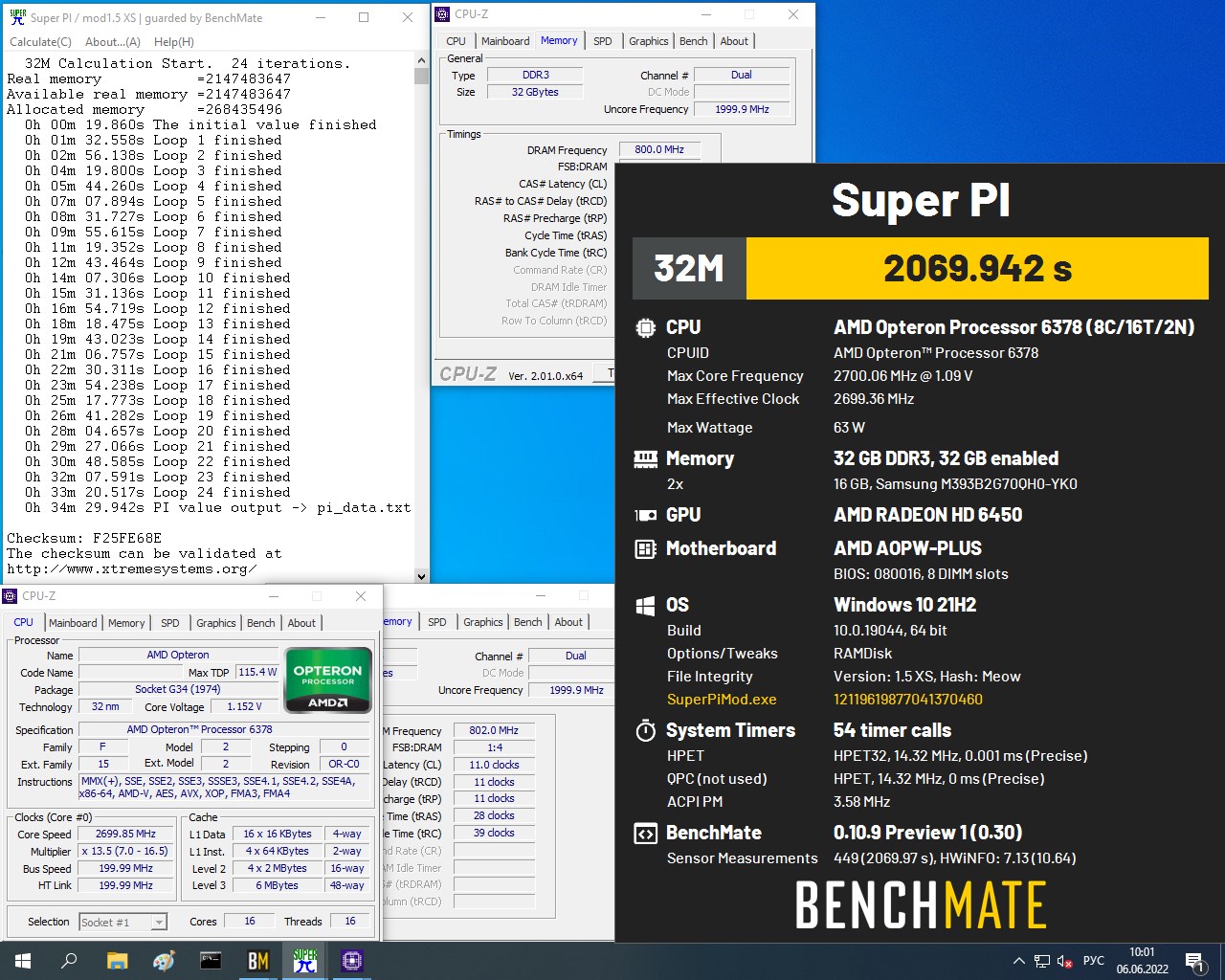
Task: Open About tab in middle CPU-Z window
Action: point(568,622)
